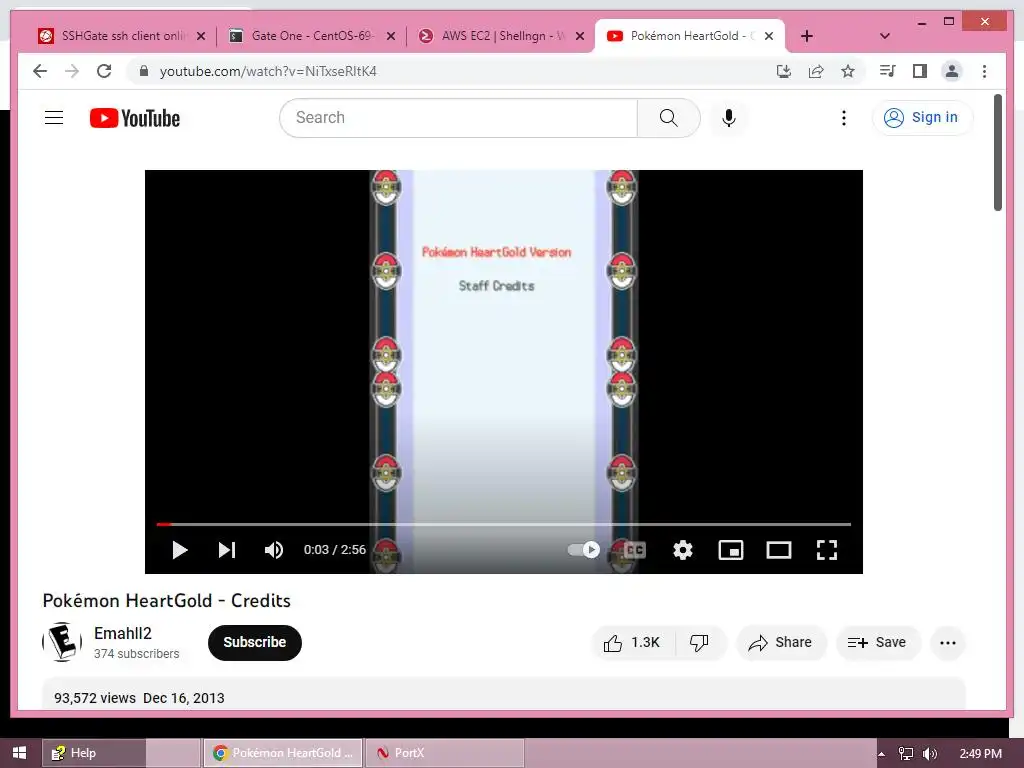This screenshot has width=1024, height=768.
Task: Focus the YouTube Search input field
Action: click(459, 118)
